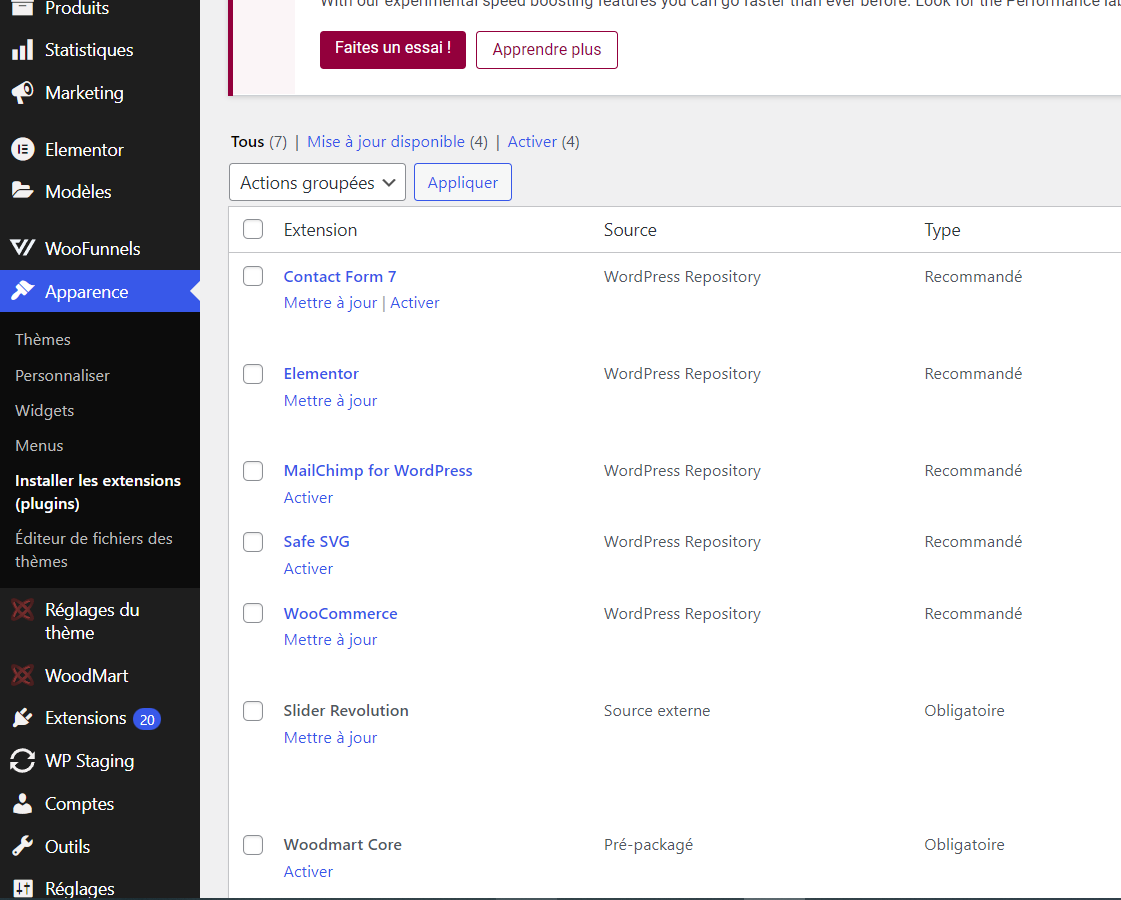Check the Elementor row checkbox
The height and width of the screenshot is (900, 1121).
253,374
